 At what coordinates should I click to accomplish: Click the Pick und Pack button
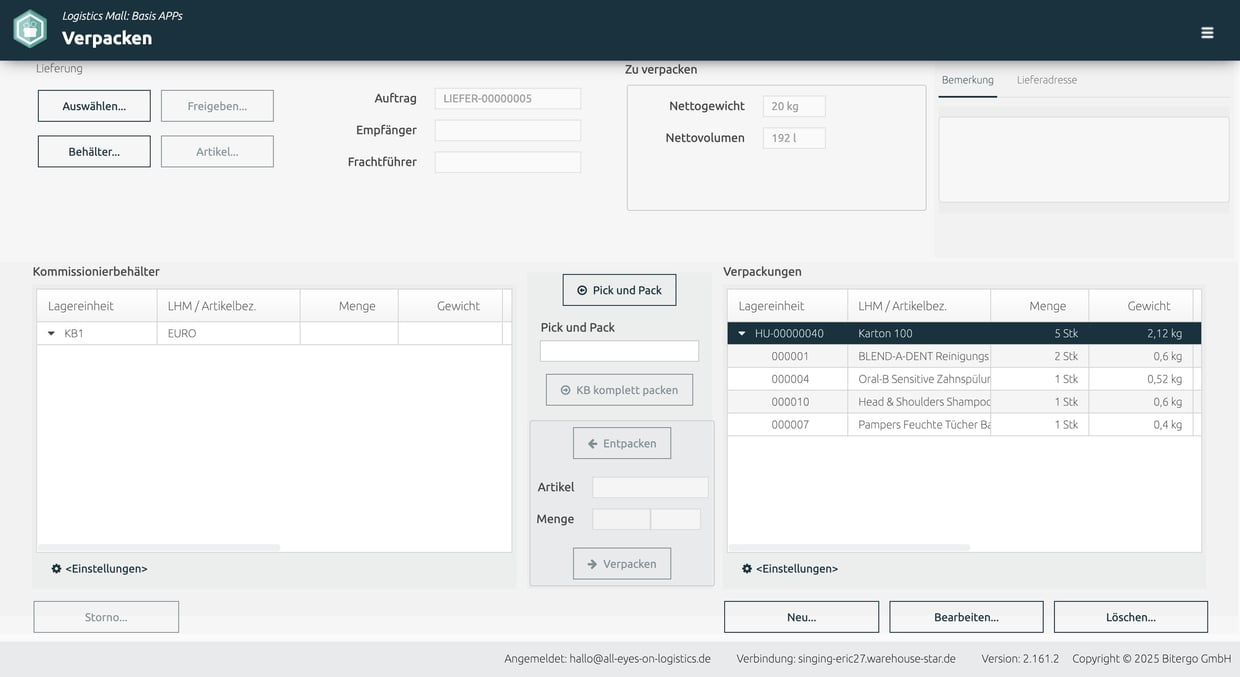coord(619,290)
